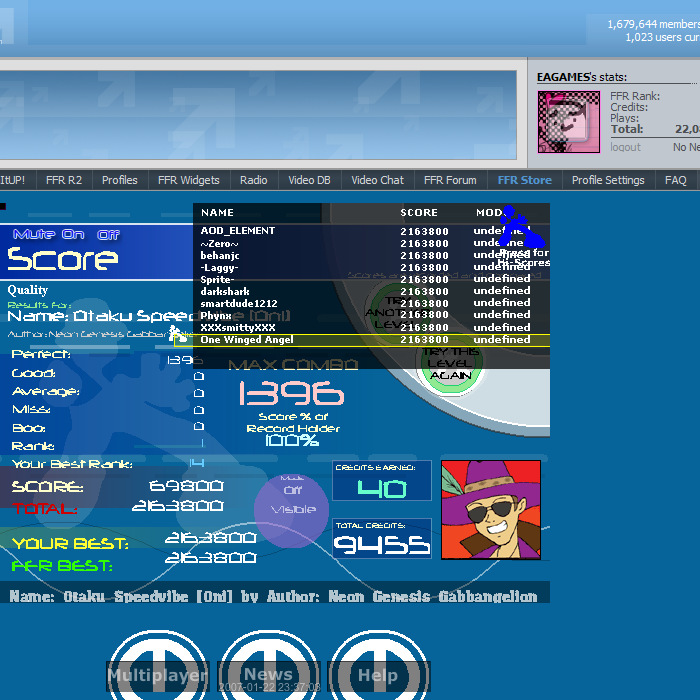
Task: Click the blue Hi-Scores runner icon
Action: 520,229
